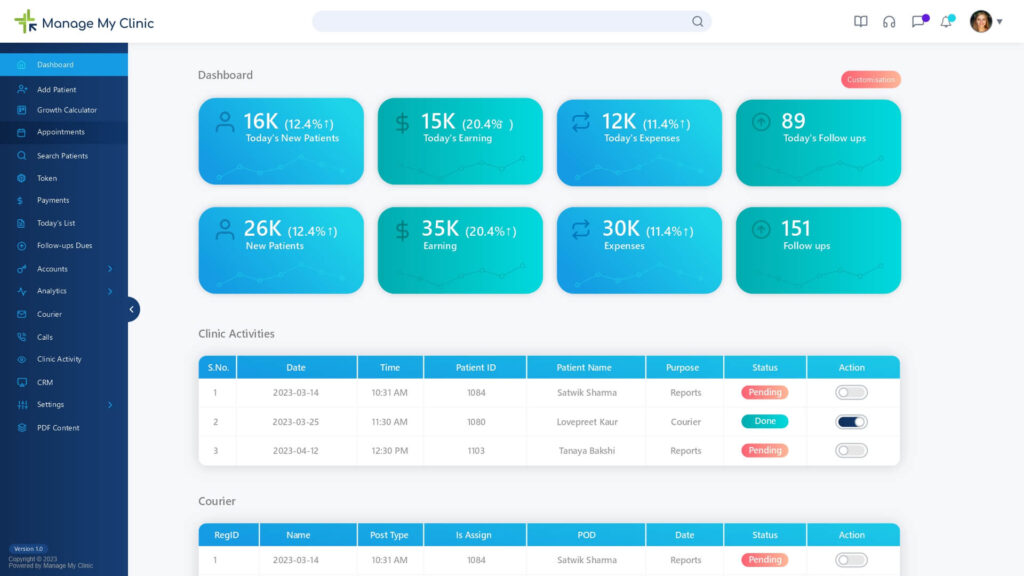Screen dimensions: 1024x576
Task: Click the notification bell icon
Action: 945,21
